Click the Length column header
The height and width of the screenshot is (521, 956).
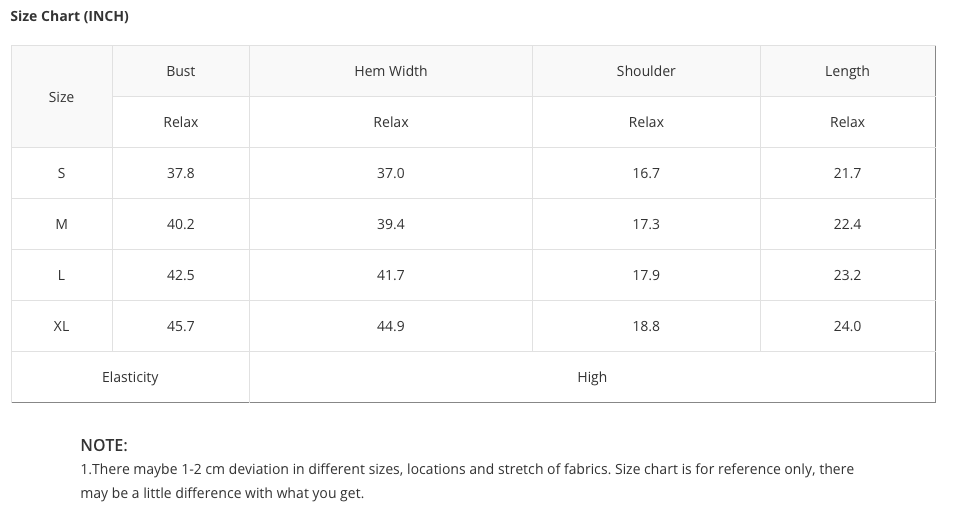(847, 71)
